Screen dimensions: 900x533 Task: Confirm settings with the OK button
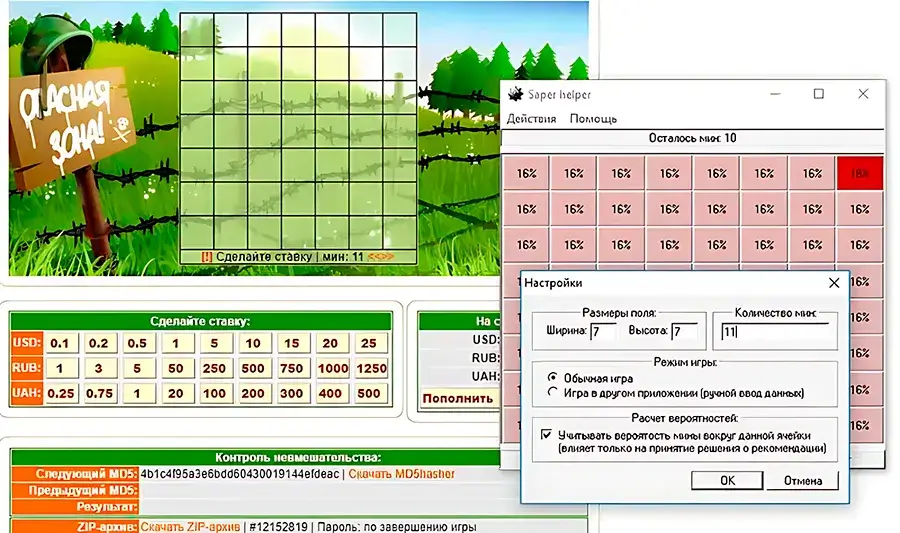(x=727, y=480)
